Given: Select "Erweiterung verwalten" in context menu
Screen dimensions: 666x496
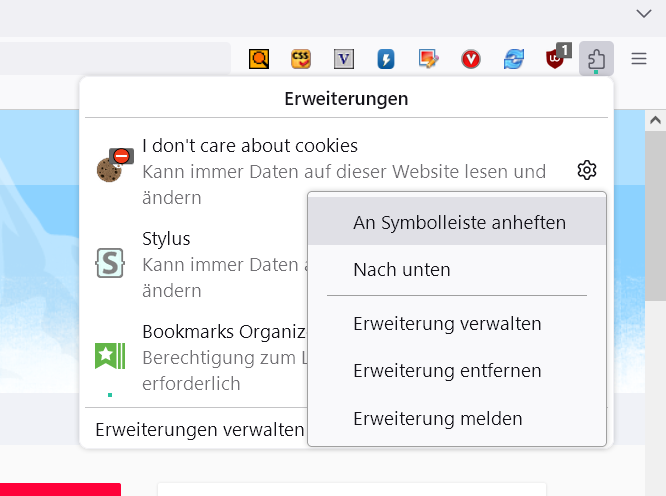Looking at the screenshot, I should pyautogui.click(x=447, y=324).
